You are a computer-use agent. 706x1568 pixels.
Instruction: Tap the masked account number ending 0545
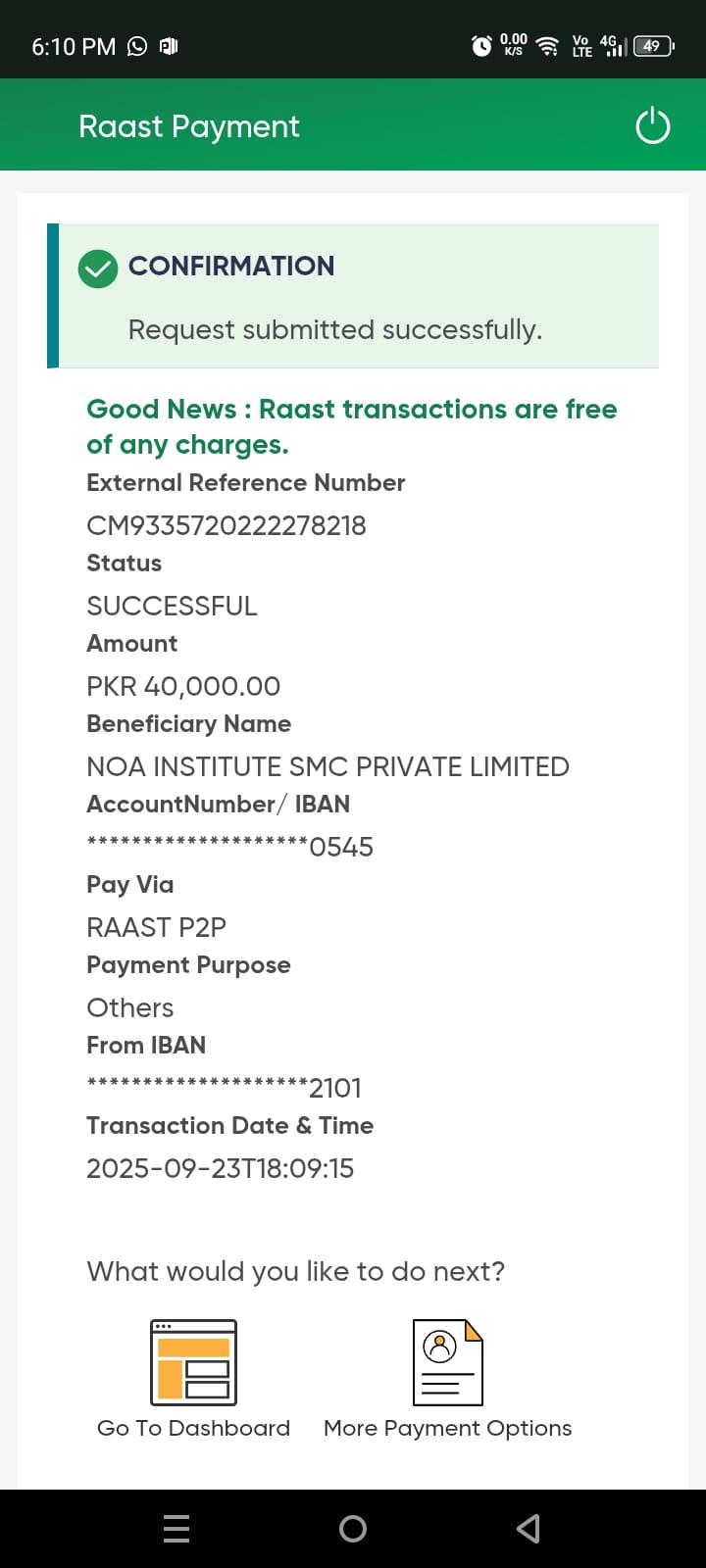coord(229,847)
